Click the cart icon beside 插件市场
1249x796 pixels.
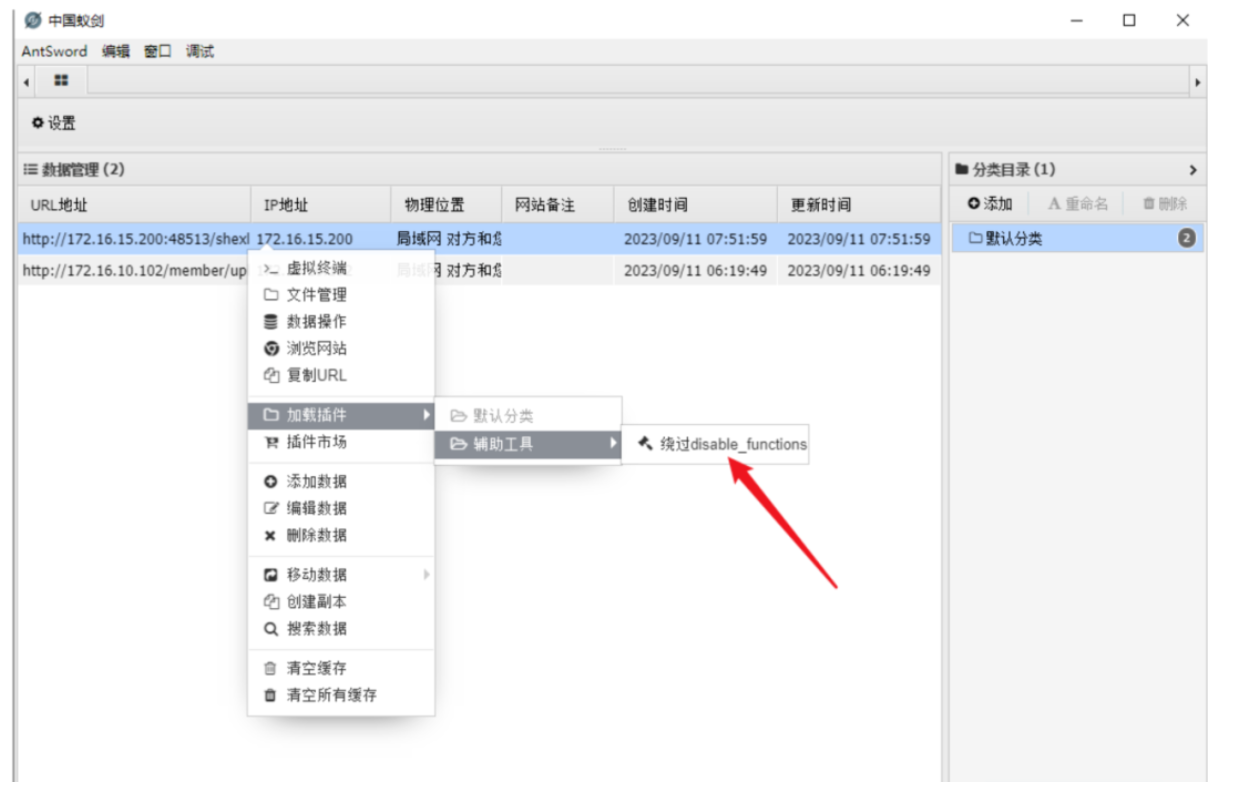270,442
